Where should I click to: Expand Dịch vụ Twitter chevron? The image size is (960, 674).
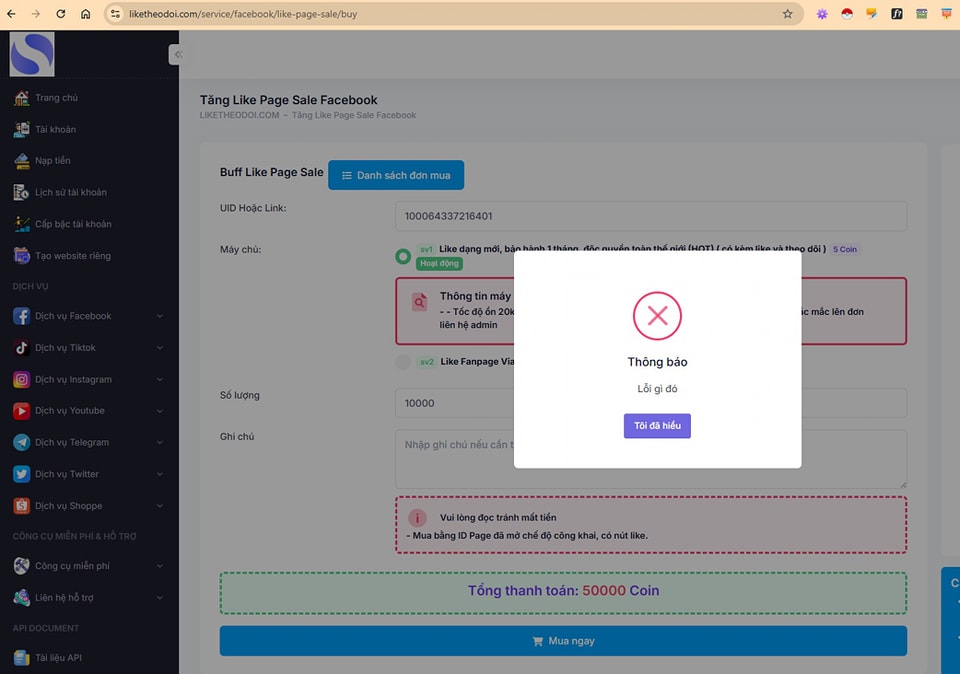160,474
